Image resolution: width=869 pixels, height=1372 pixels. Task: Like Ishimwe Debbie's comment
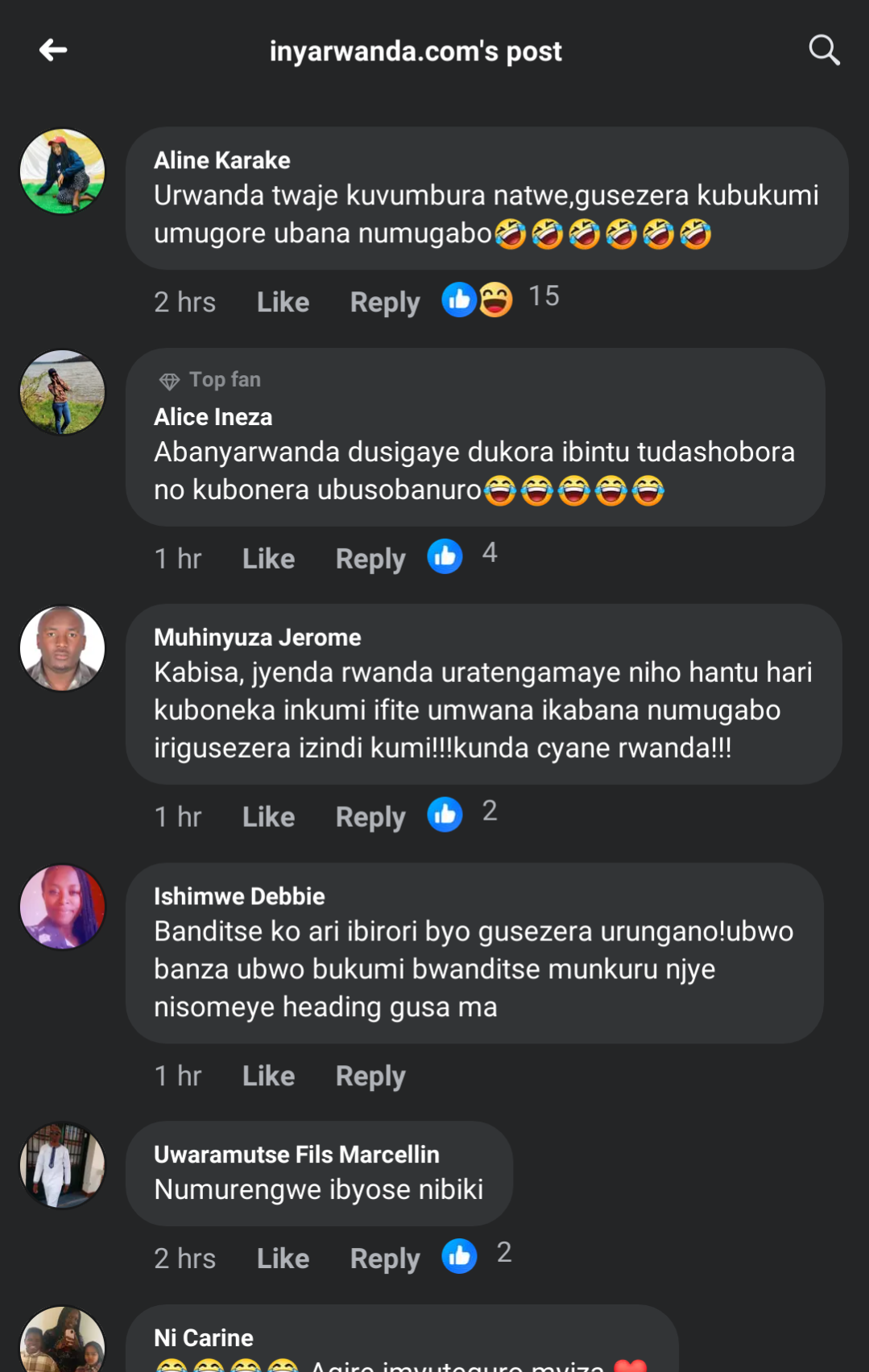(268, 1077)
